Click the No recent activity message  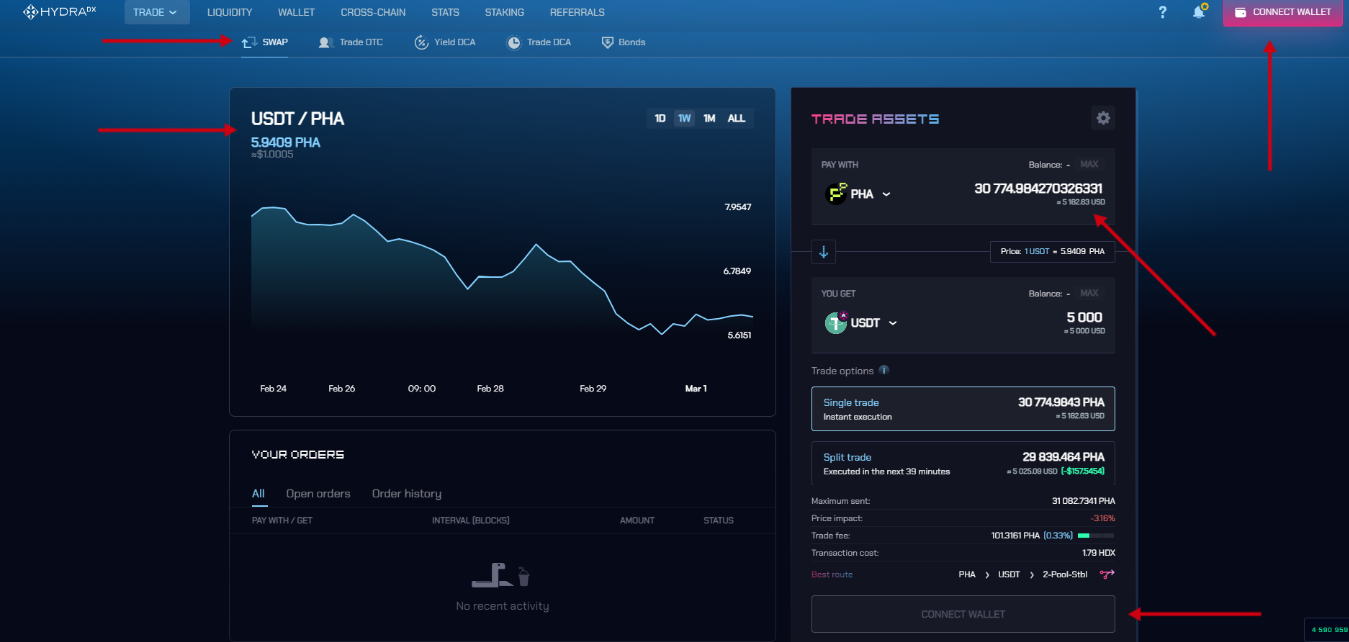pos(502,606)
